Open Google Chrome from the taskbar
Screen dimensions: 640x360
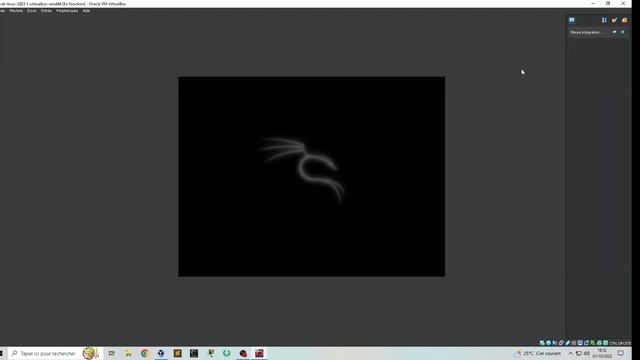tap(144, 353)
